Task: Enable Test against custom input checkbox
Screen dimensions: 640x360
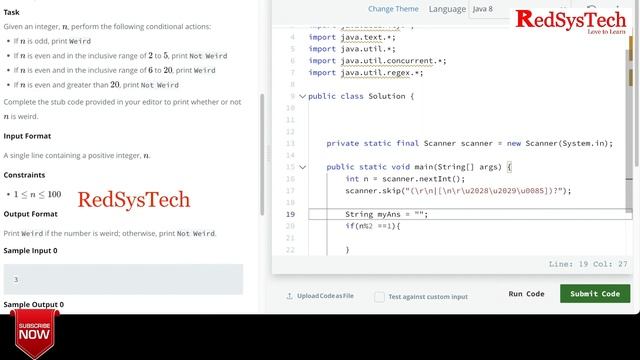Action: click(379, 296)
